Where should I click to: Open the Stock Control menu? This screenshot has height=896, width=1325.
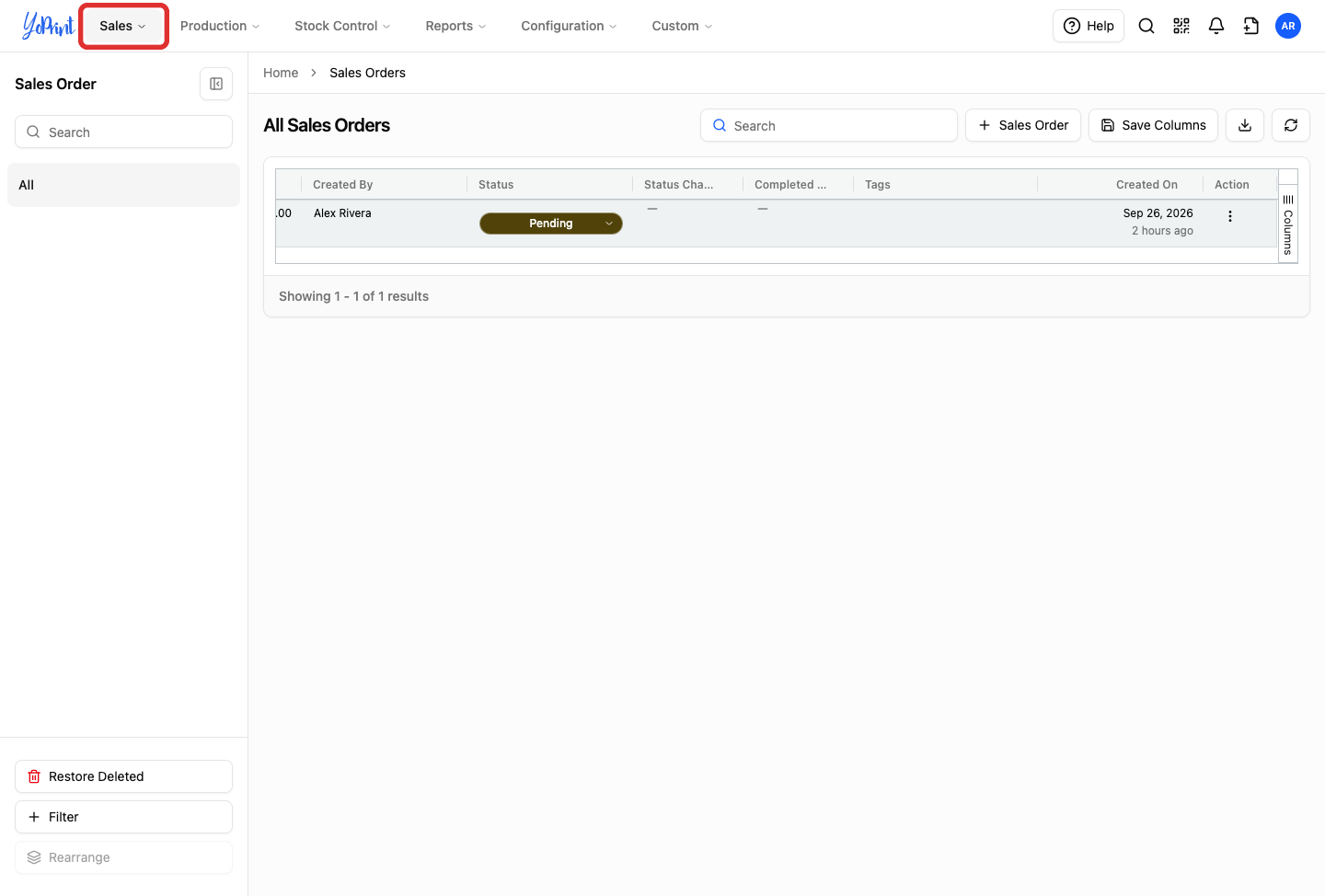point(342,26)
